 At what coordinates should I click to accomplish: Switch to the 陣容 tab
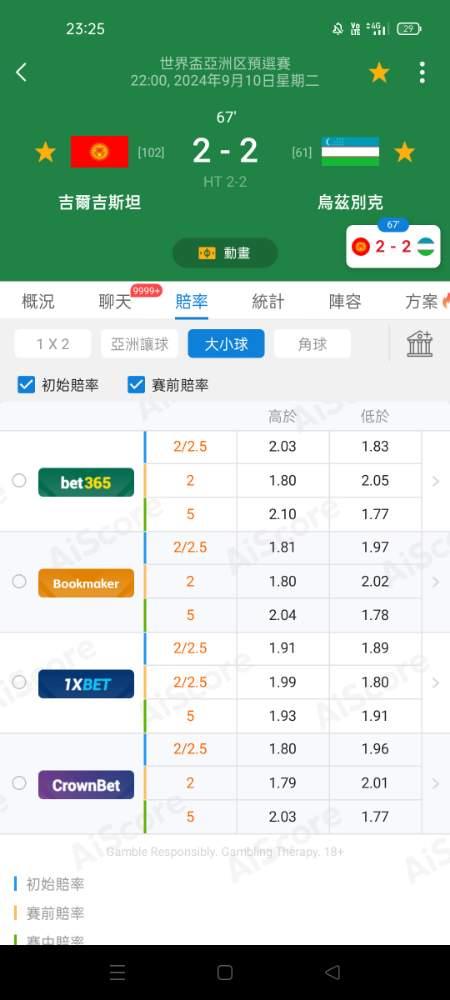point(345,302)
